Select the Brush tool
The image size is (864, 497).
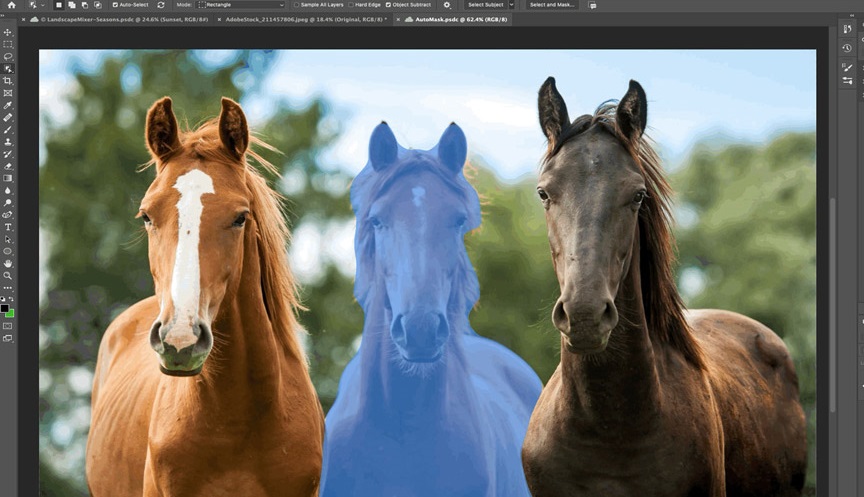(x=8, y=130)
